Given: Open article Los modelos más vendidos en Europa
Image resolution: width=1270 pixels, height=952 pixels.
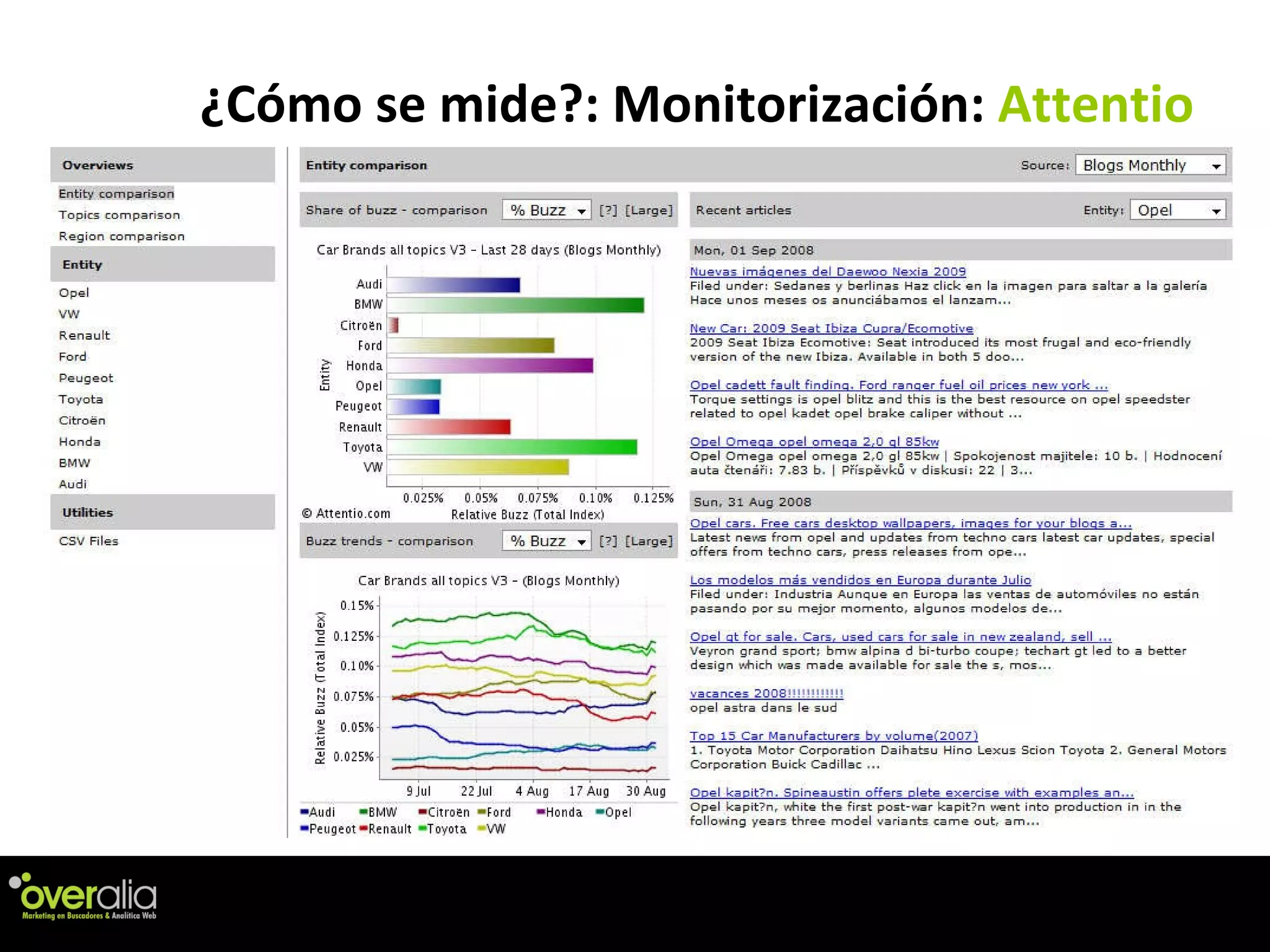Looking at the screenshot, I should click(x=860, y=580).
